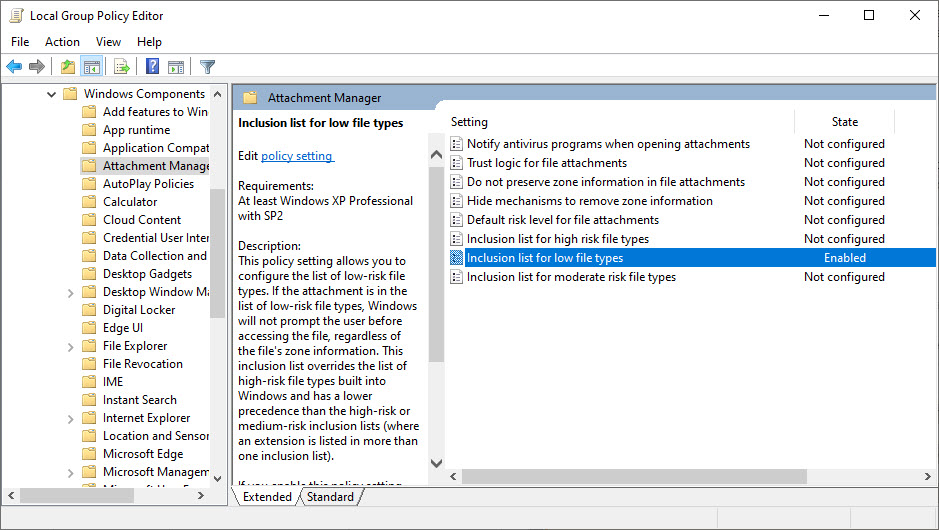This screenshot has width=939, height=530.
Task: Click the 'policy setting' edit link
Action: pos(297,156)
